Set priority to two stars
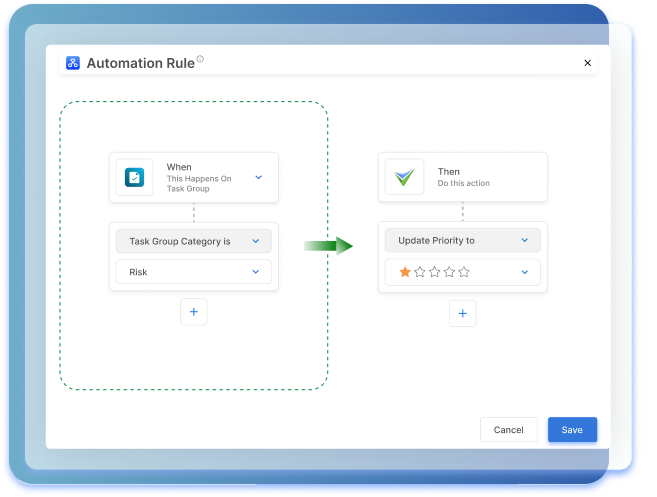 coord(420,272)
